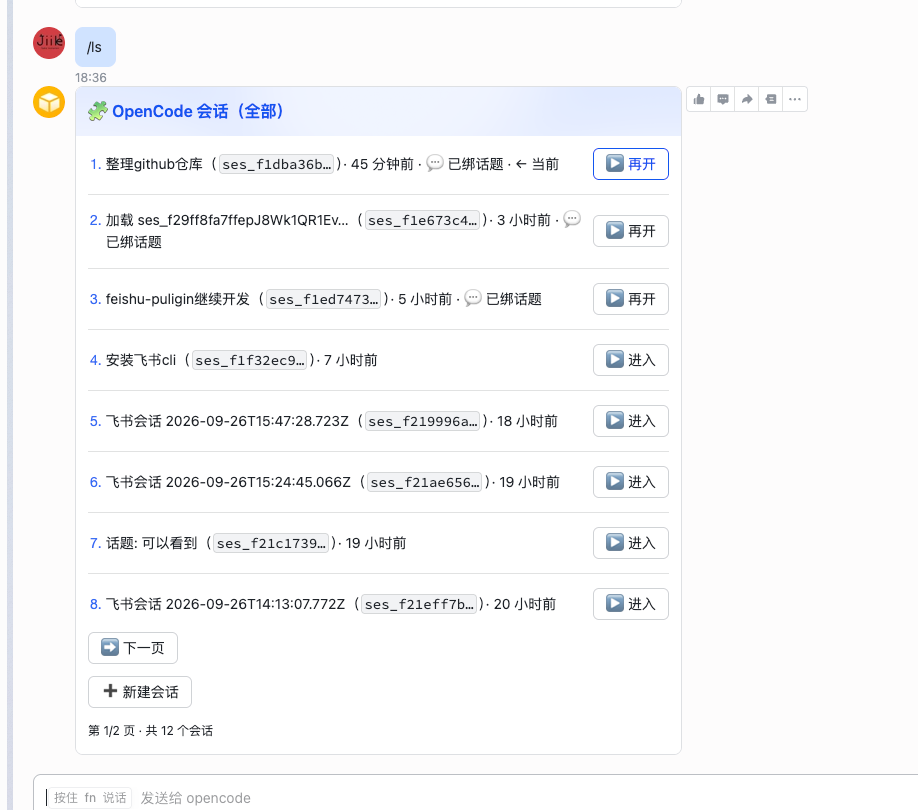Click session ID ses_f21c1739
Viewport: 918px width, 810px height.
pos(270,544)
